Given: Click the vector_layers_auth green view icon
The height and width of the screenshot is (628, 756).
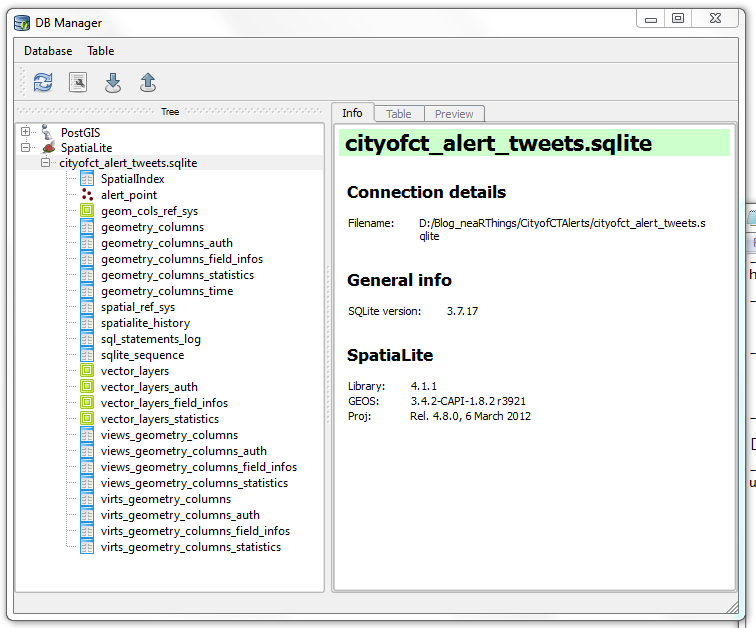Looking at the screenshot, I should [87, 387].
